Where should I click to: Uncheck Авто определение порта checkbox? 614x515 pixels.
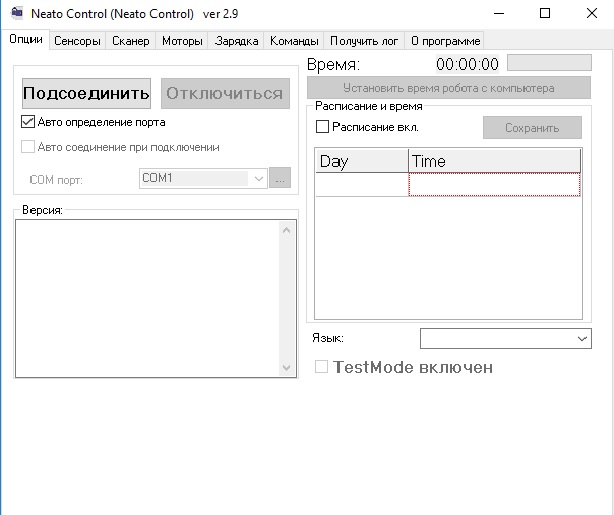[27, 122]
